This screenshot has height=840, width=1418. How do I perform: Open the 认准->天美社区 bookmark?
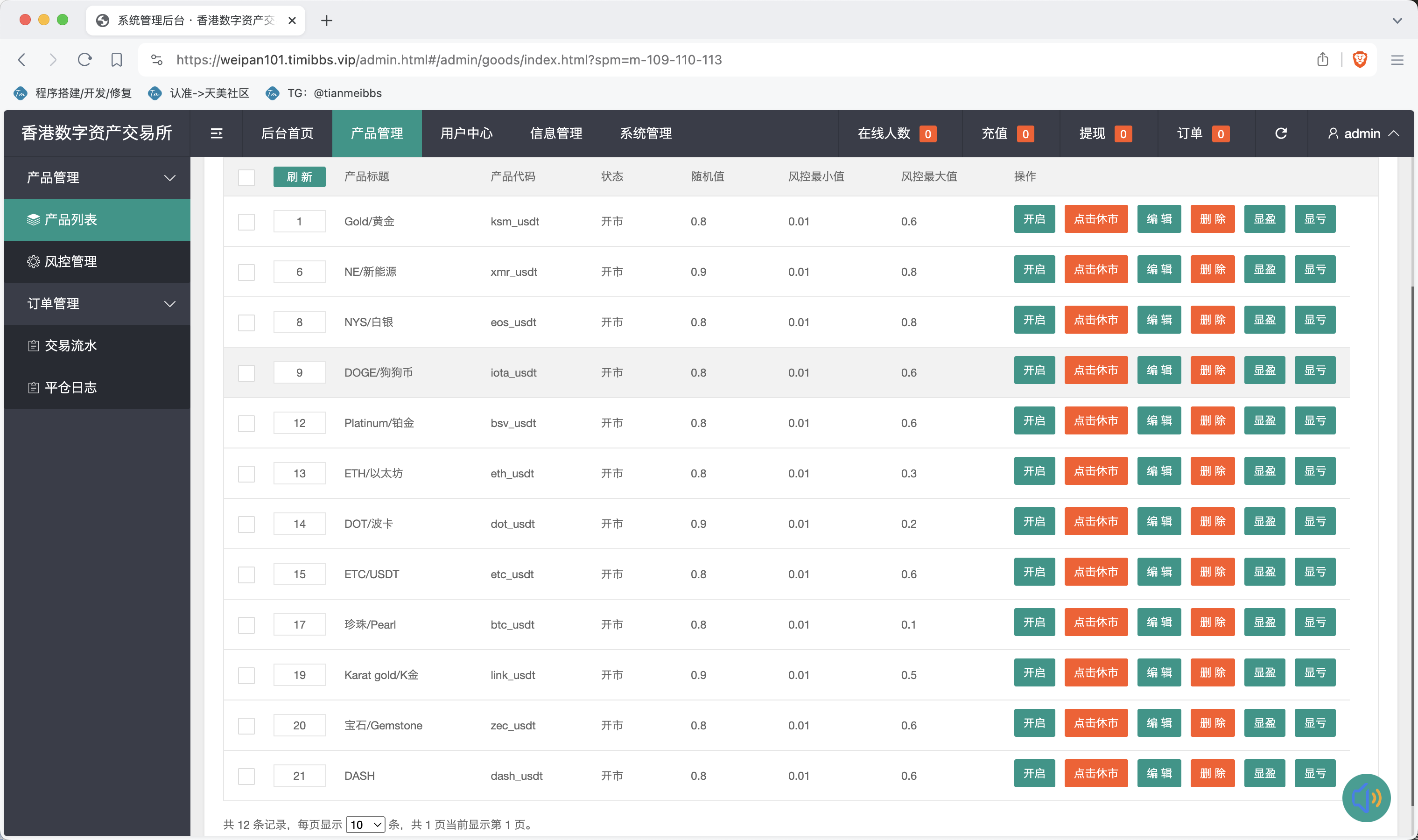[199, 93]
